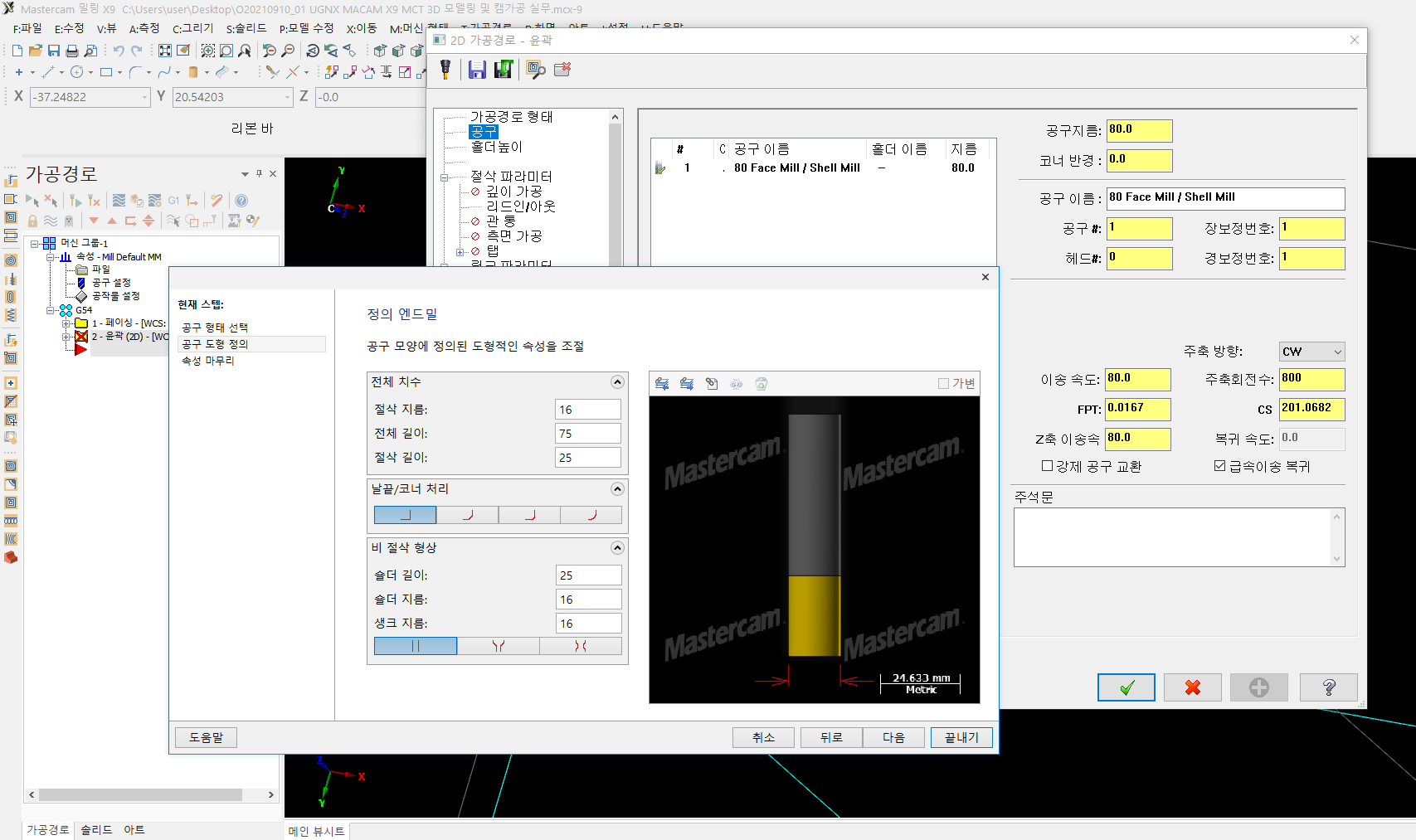
Task: Collapse the G54 tree node
Action: 51,310
